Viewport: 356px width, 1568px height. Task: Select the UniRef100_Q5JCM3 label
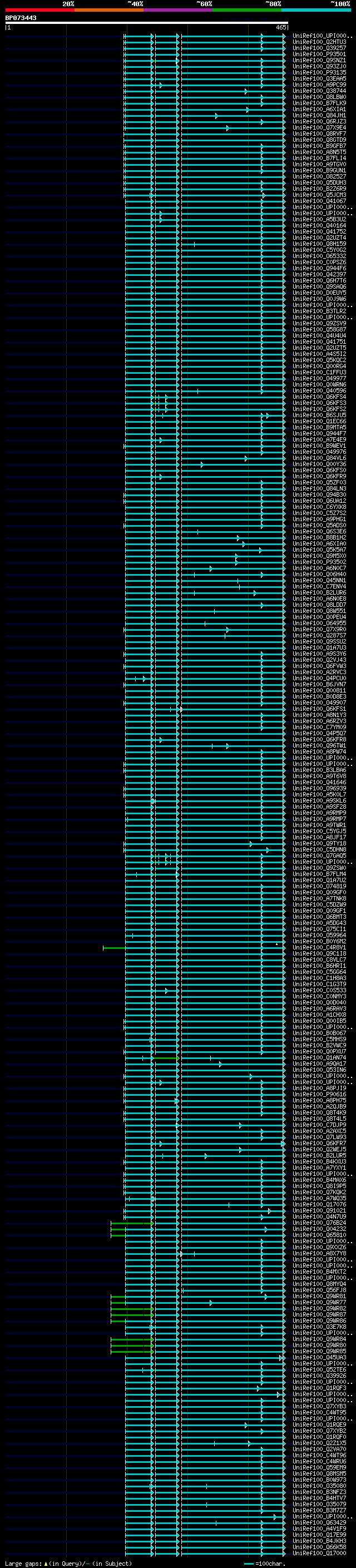(319, 195)
